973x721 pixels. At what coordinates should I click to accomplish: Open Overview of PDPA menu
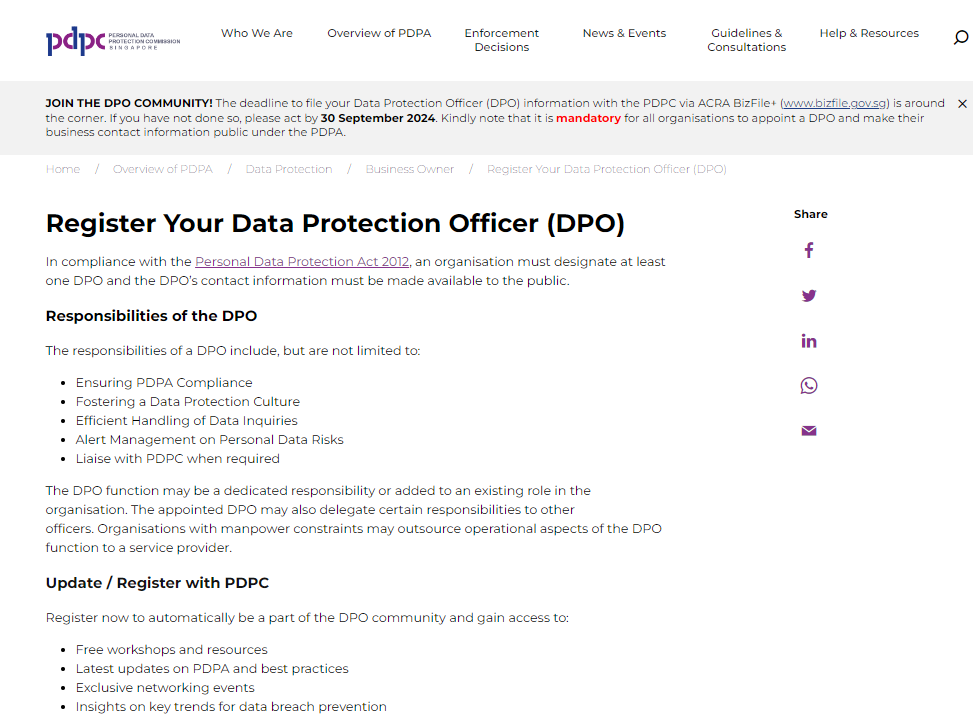coord(379,33)
